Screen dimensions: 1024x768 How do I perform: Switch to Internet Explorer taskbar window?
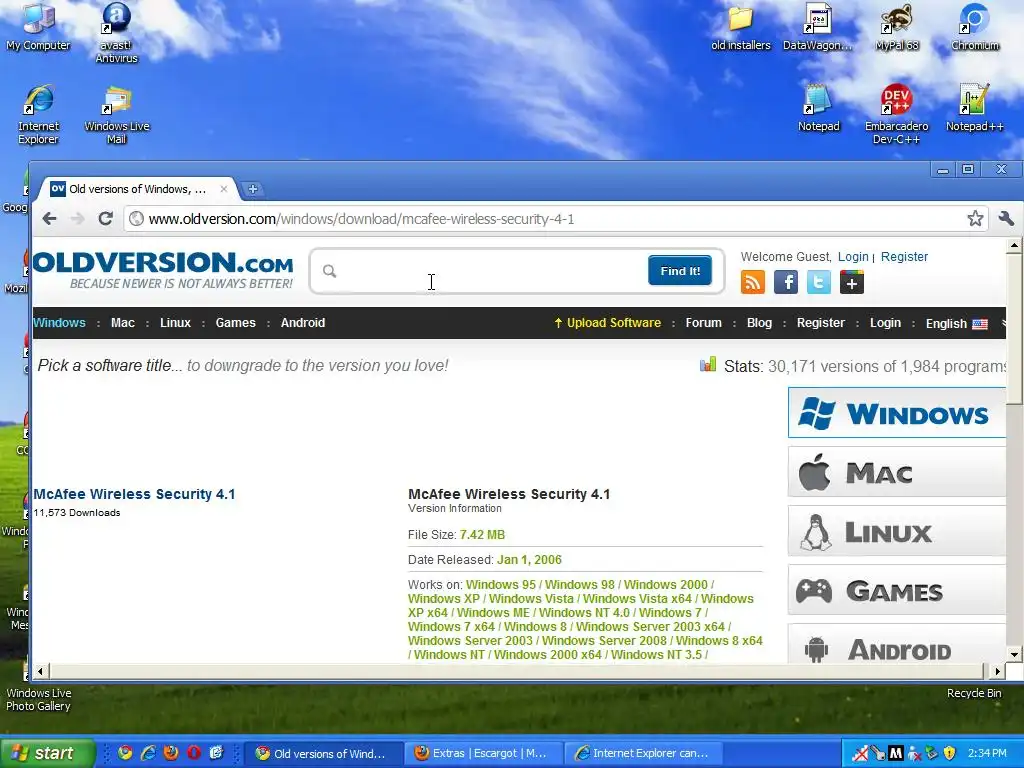644,754
